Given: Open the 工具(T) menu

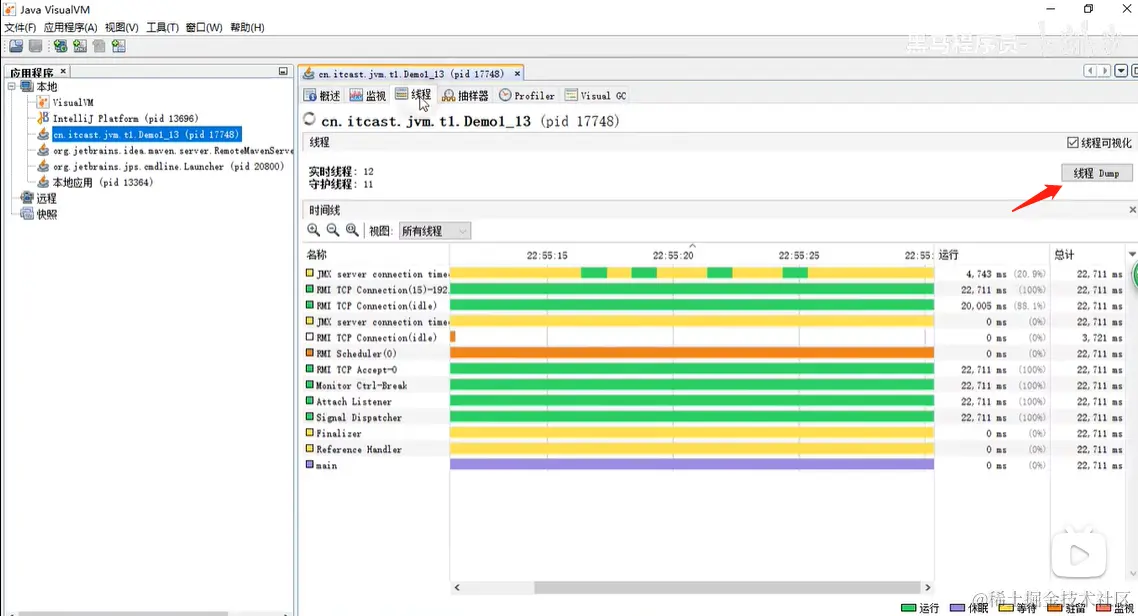Looking at the screenshot, I should coord(162,28).
